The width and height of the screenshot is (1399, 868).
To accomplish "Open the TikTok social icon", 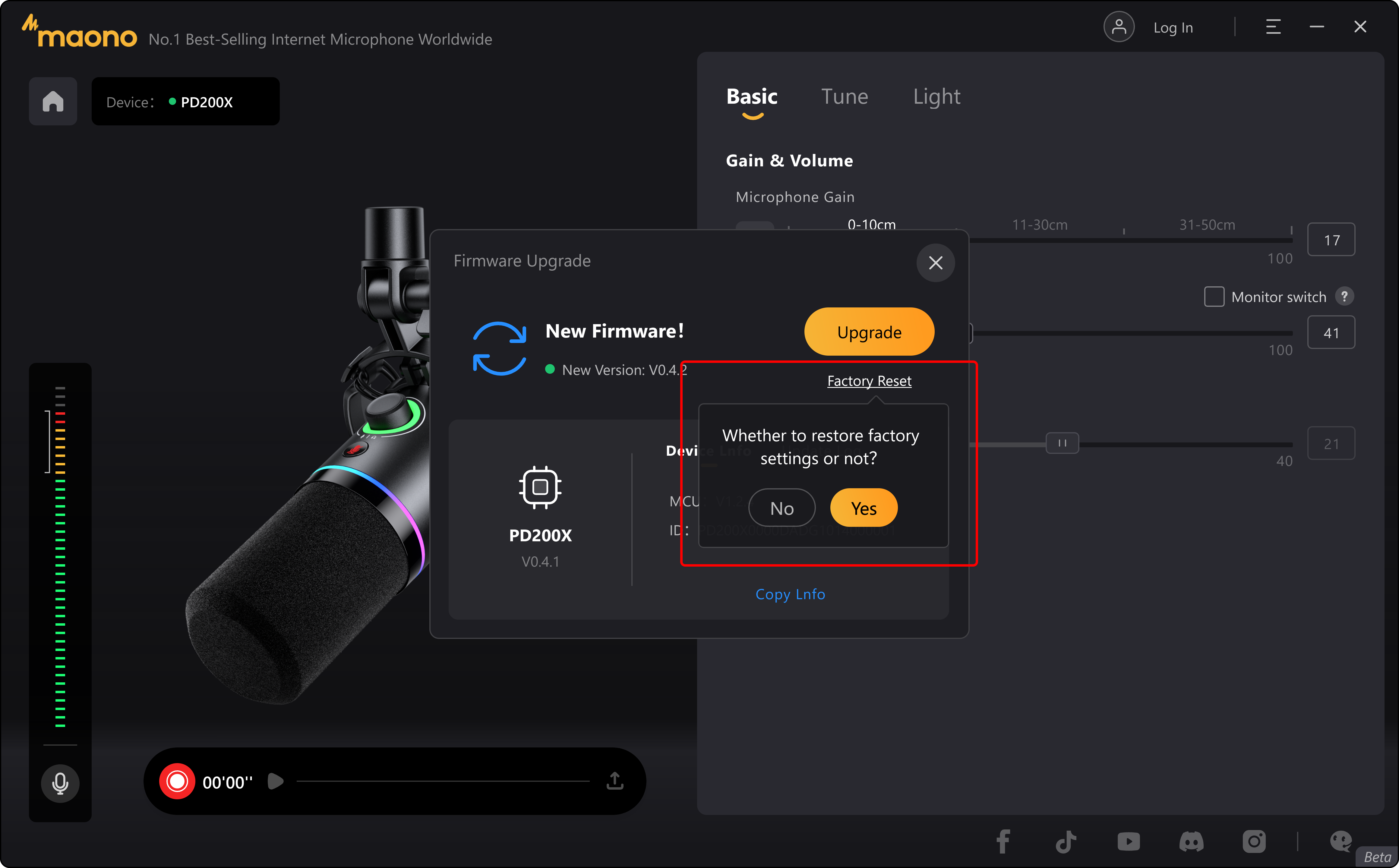I will [x=1065, y=841].
